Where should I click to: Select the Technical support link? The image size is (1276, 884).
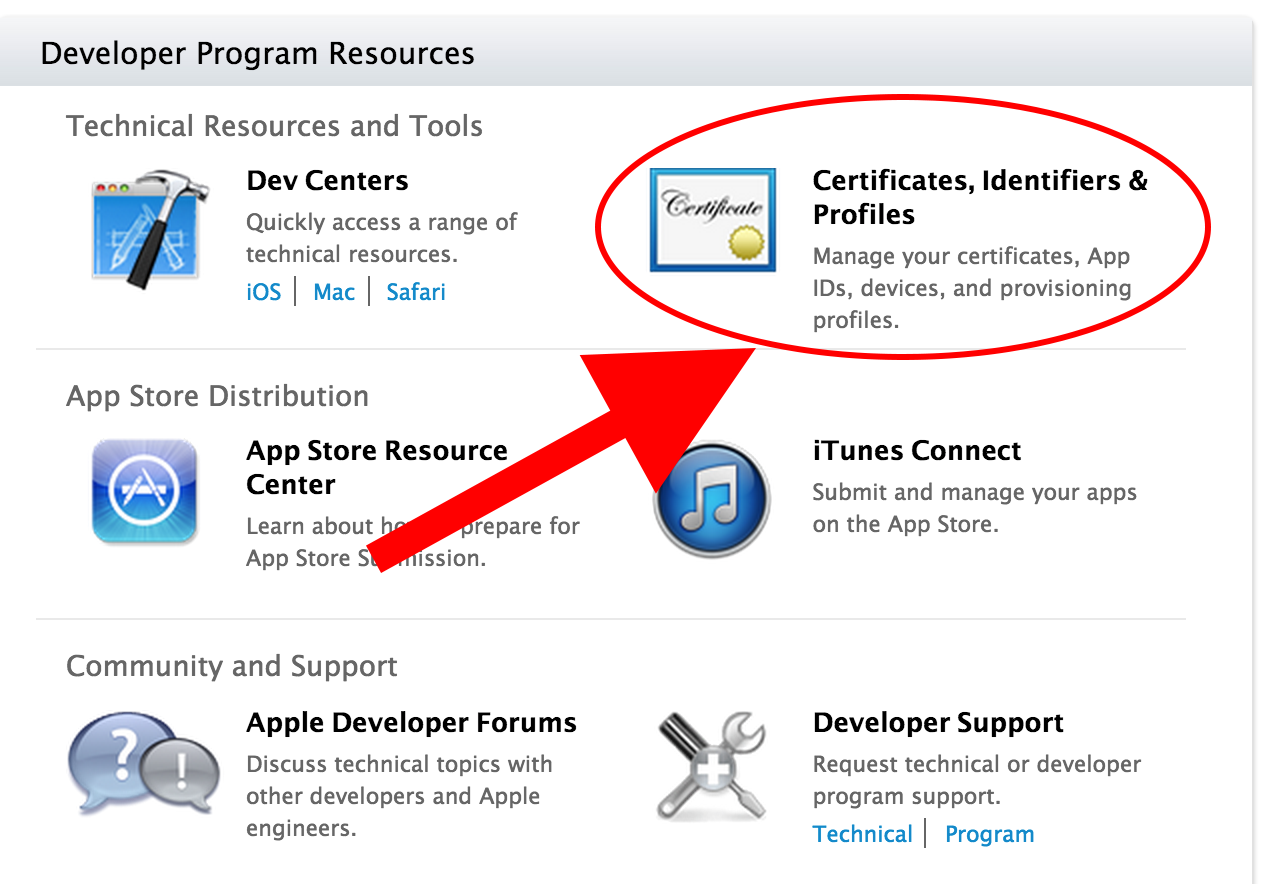click(863, 834)
